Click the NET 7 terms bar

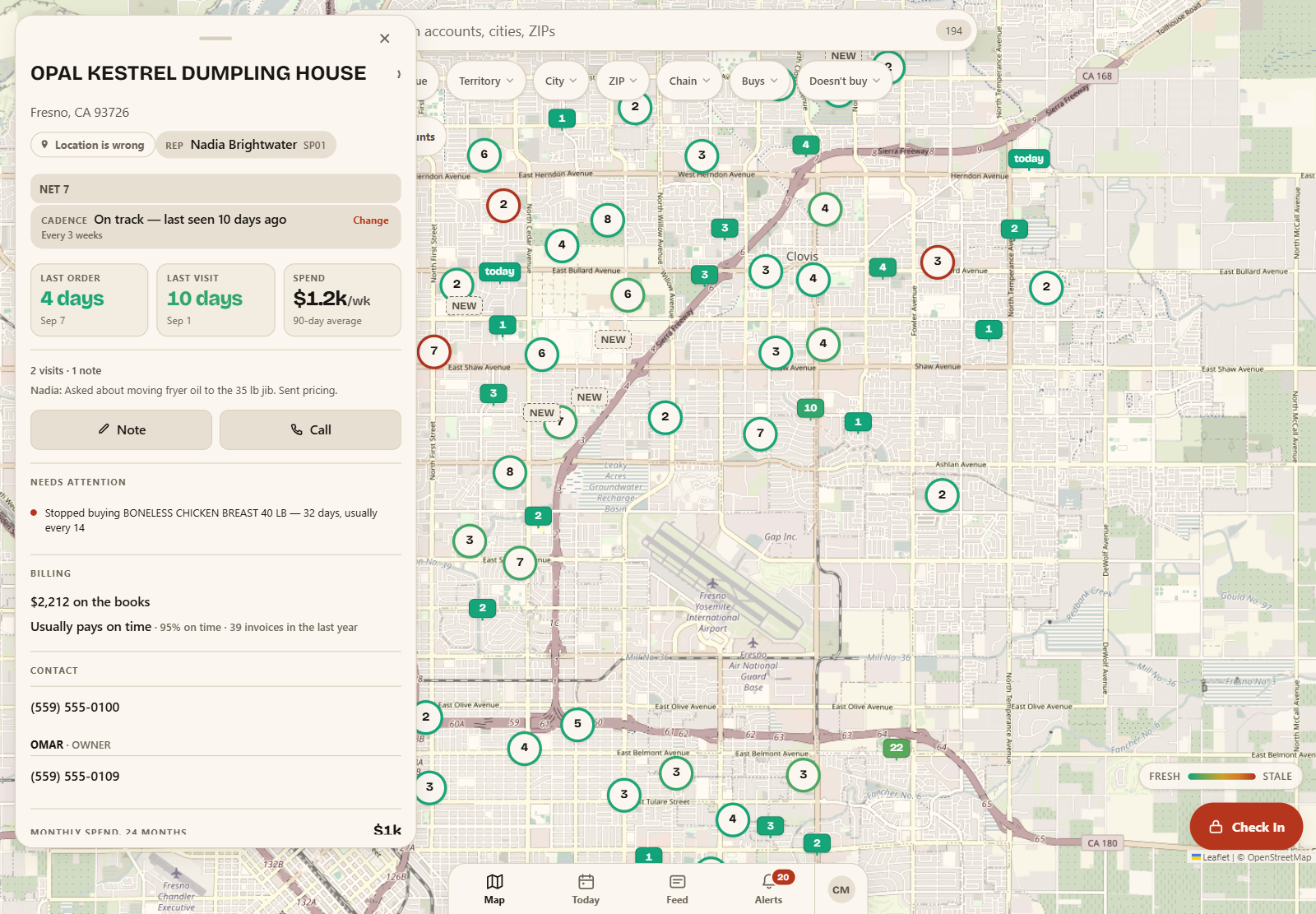(x=215, y=189)
